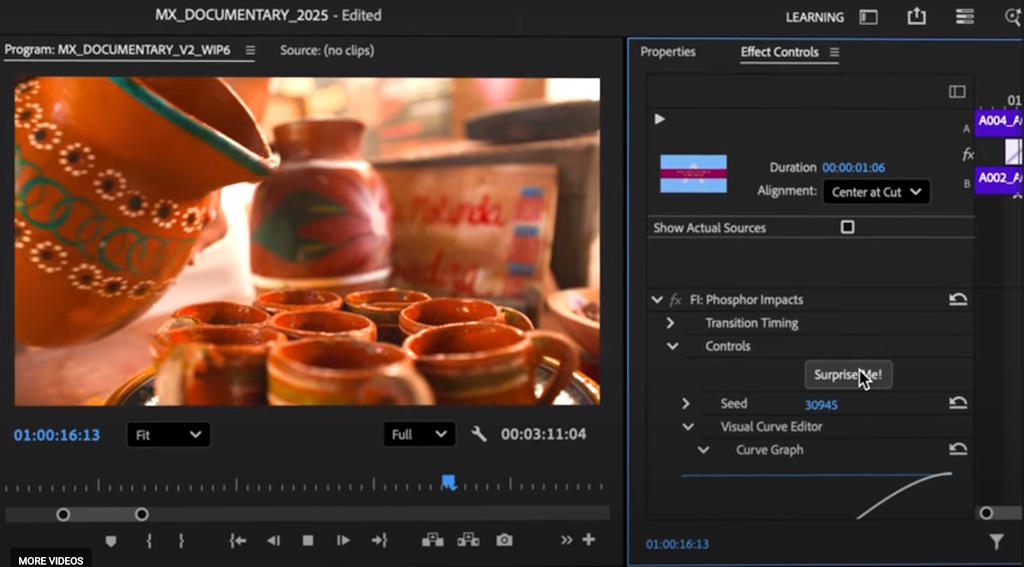Enable the Show Actual Sources checkbox
Image resolution: width=1024 pixels, height=567 pixels.
point(847,227)
